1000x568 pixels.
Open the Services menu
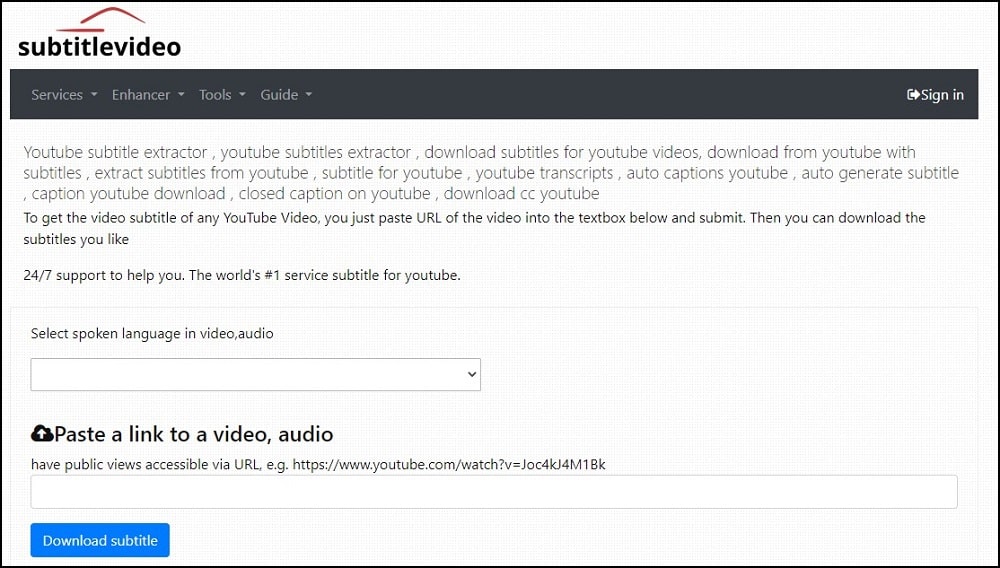(64, 94)
